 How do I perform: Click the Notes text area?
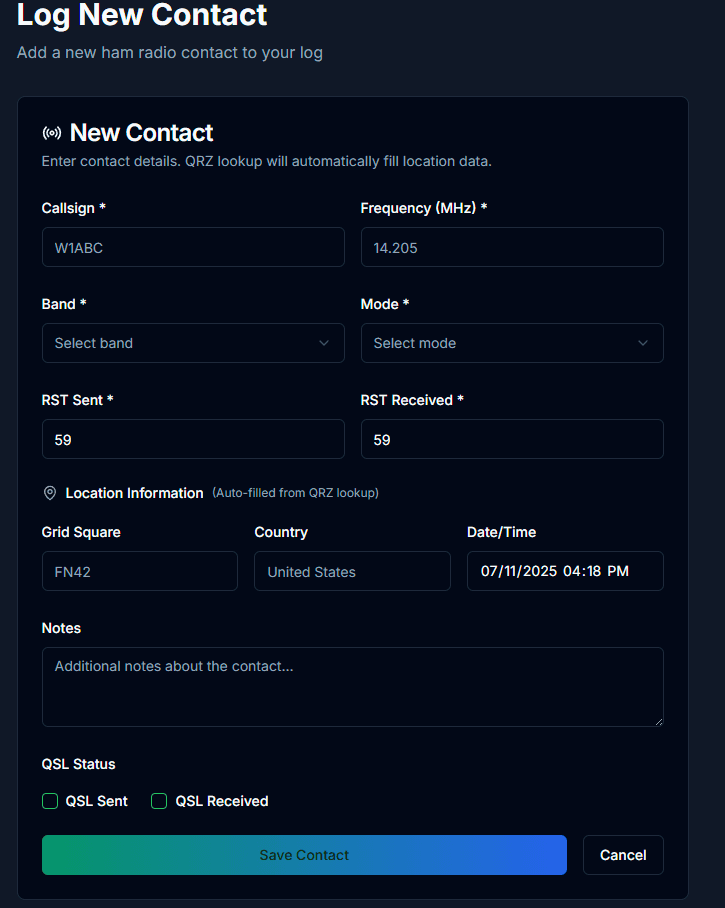[353, 687]
